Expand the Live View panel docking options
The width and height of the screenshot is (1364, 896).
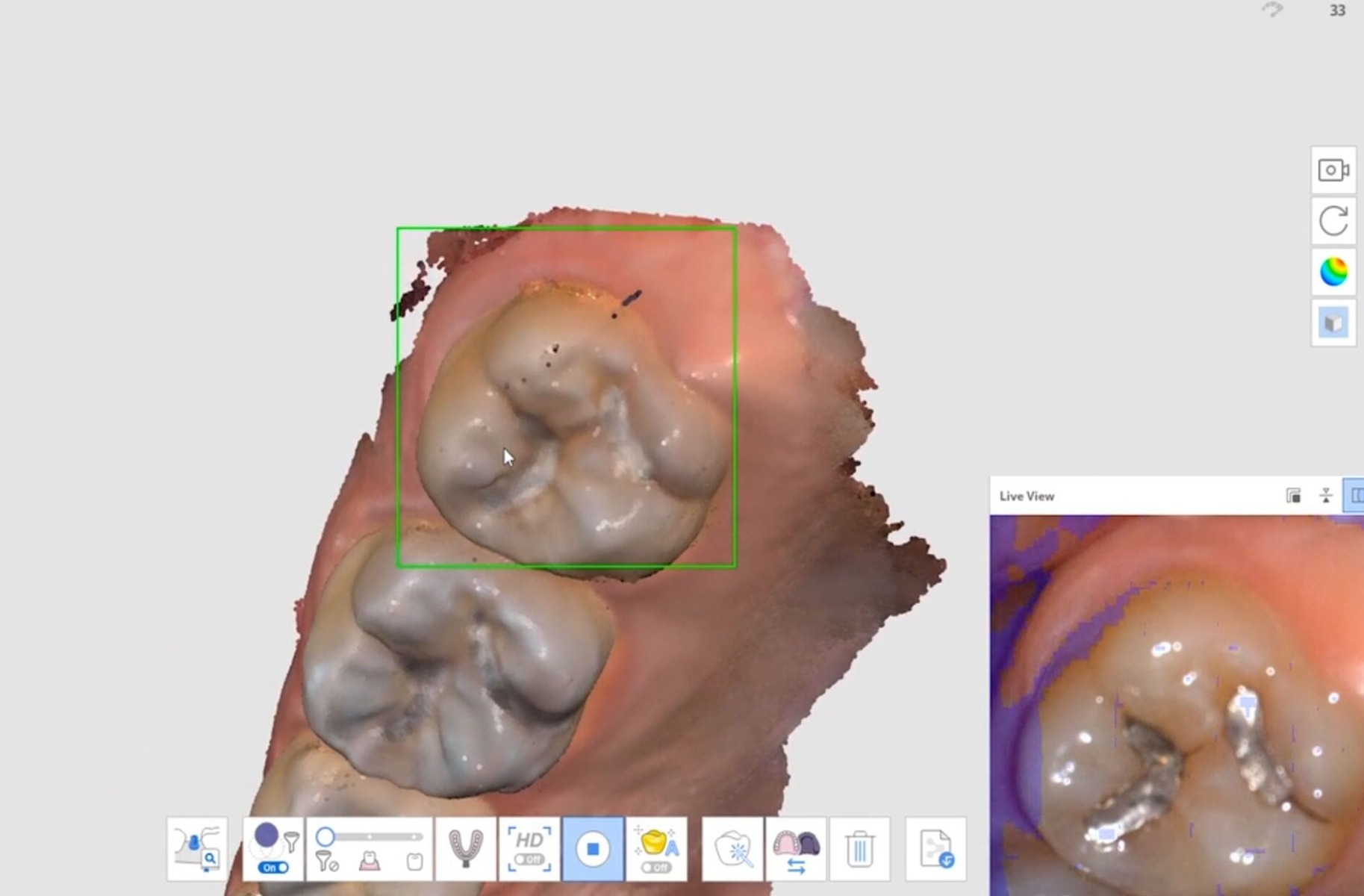click(1293, 494)
